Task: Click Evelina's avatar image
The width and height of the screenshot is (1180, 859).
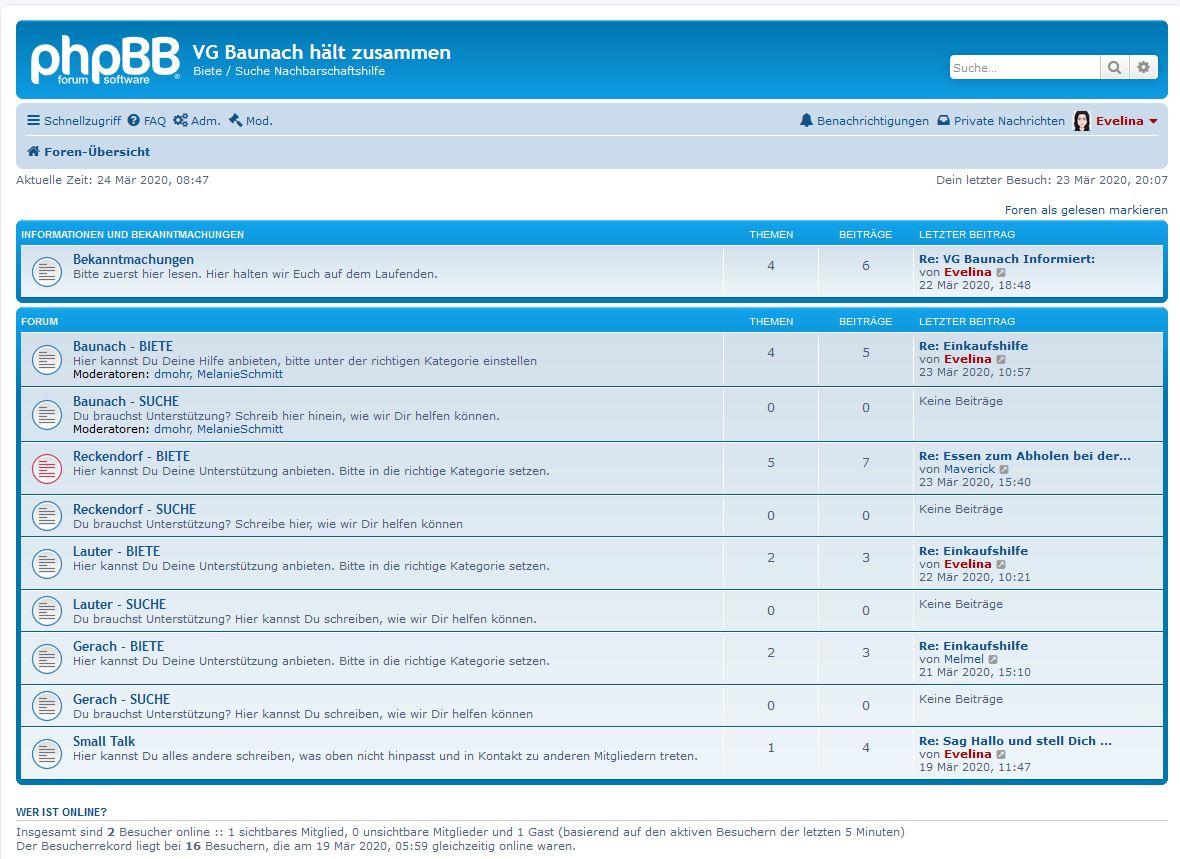Action: (1082, 121)
